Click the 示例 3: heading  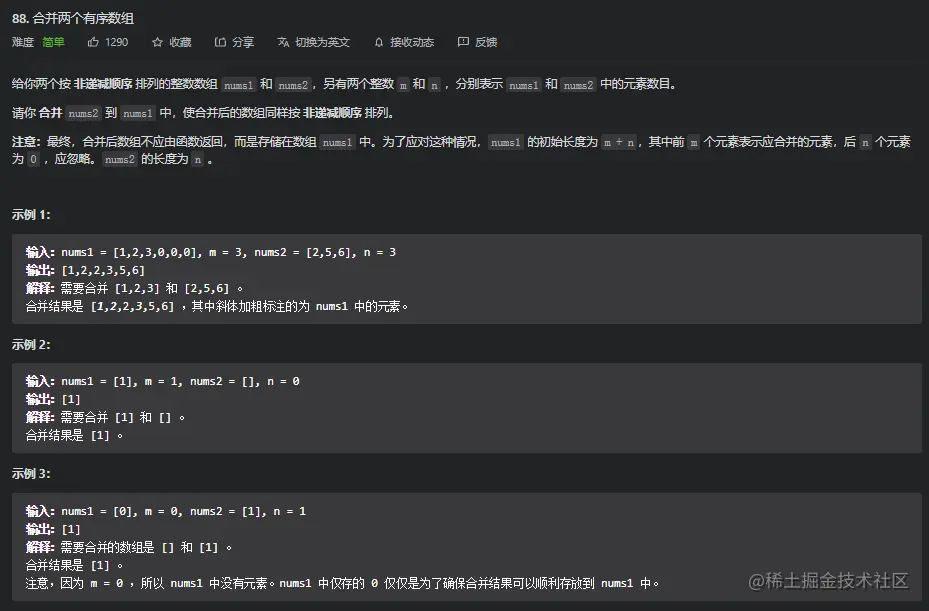(x=31, y=474)
